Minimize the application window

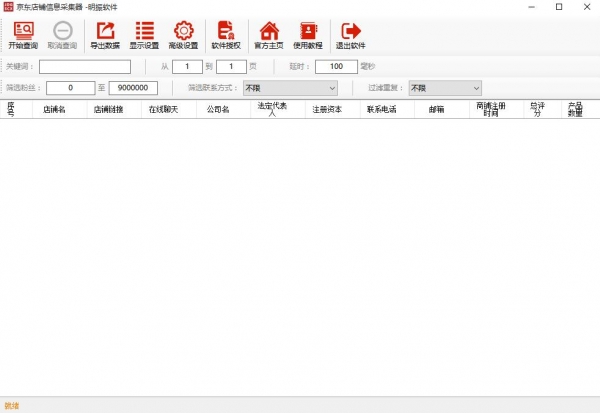click(x=532, y=7)
